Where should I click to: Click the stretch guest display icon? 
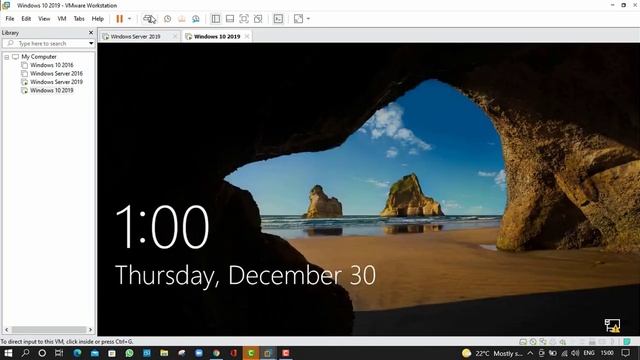[298, 19]
